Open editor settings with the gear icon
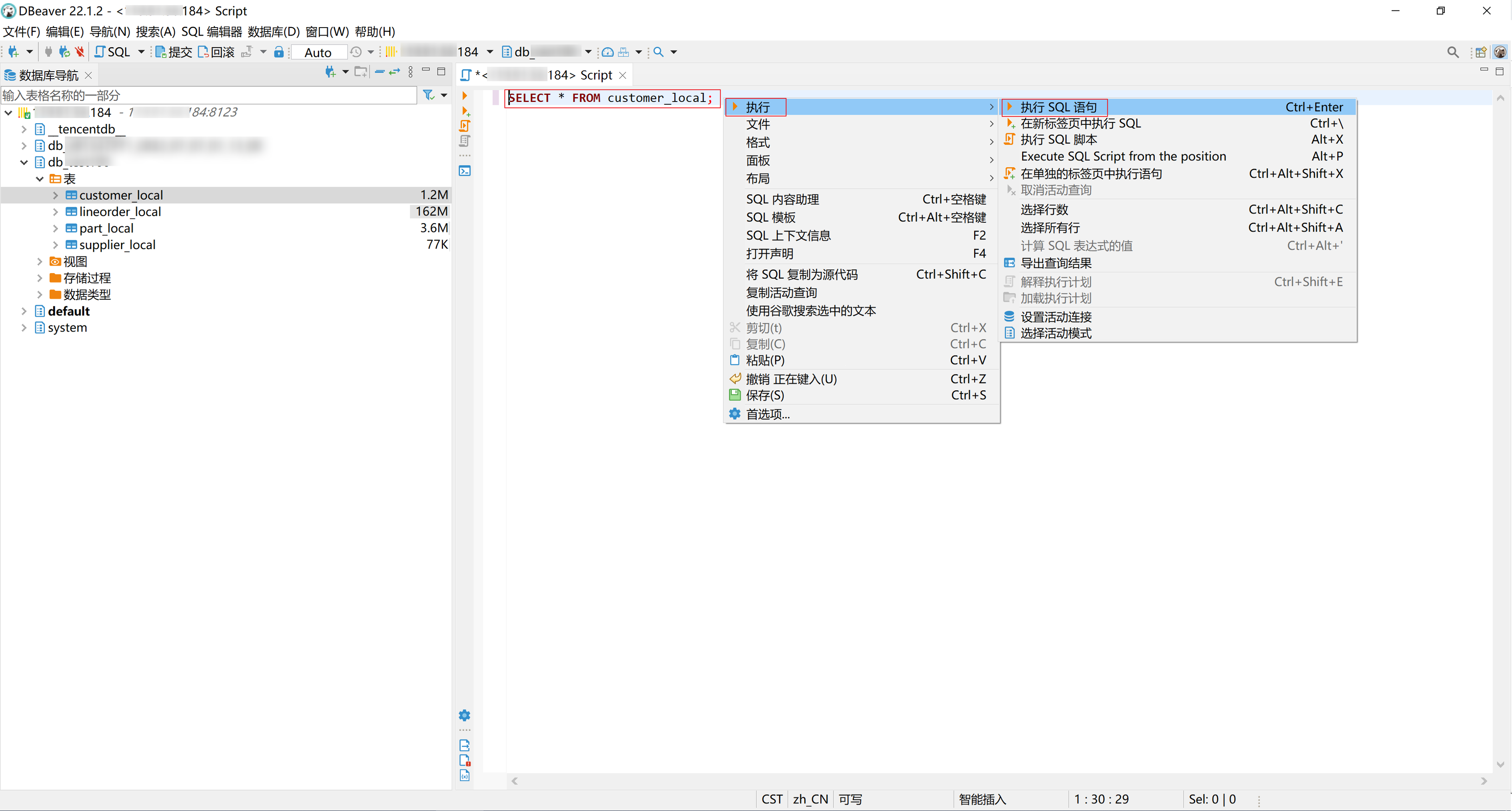Image resolution: width=1512 pixels, height=811 pixels. (x=464, y=715)
